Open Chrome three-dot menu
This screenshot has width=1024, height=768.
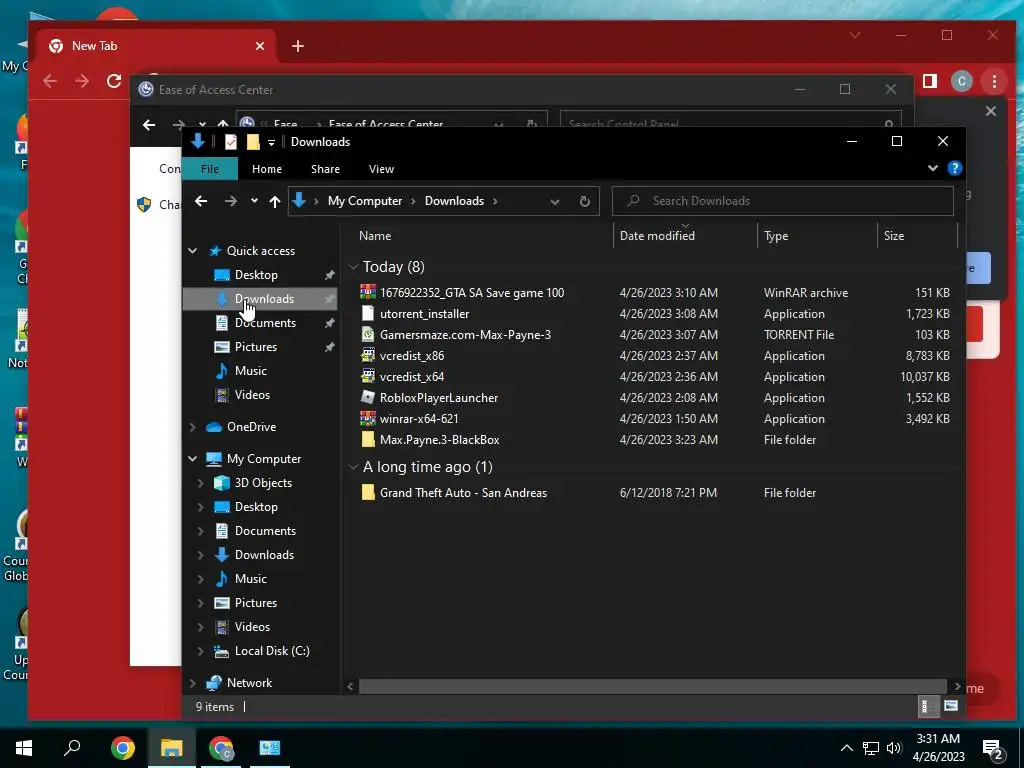(x=994, y=81)
